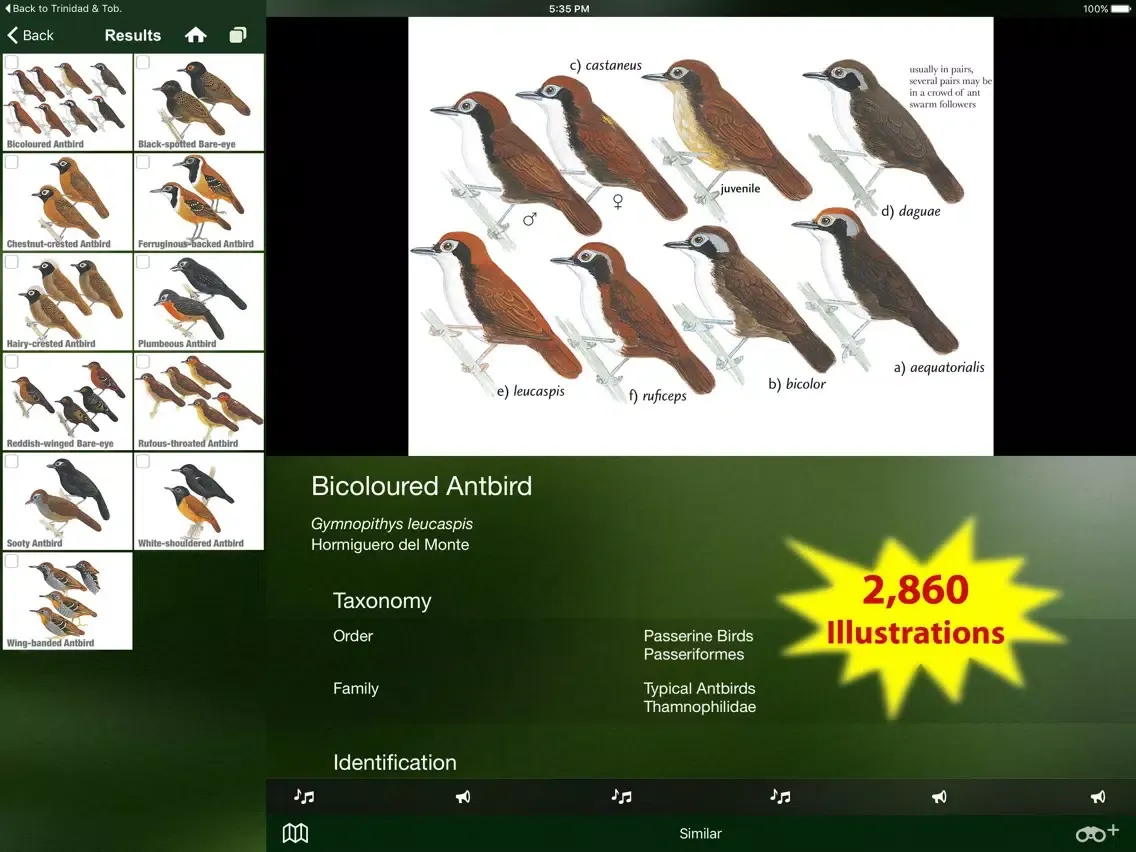Open the Ferruginous-backed Antbird thumbnail

[x=199, y=202]
